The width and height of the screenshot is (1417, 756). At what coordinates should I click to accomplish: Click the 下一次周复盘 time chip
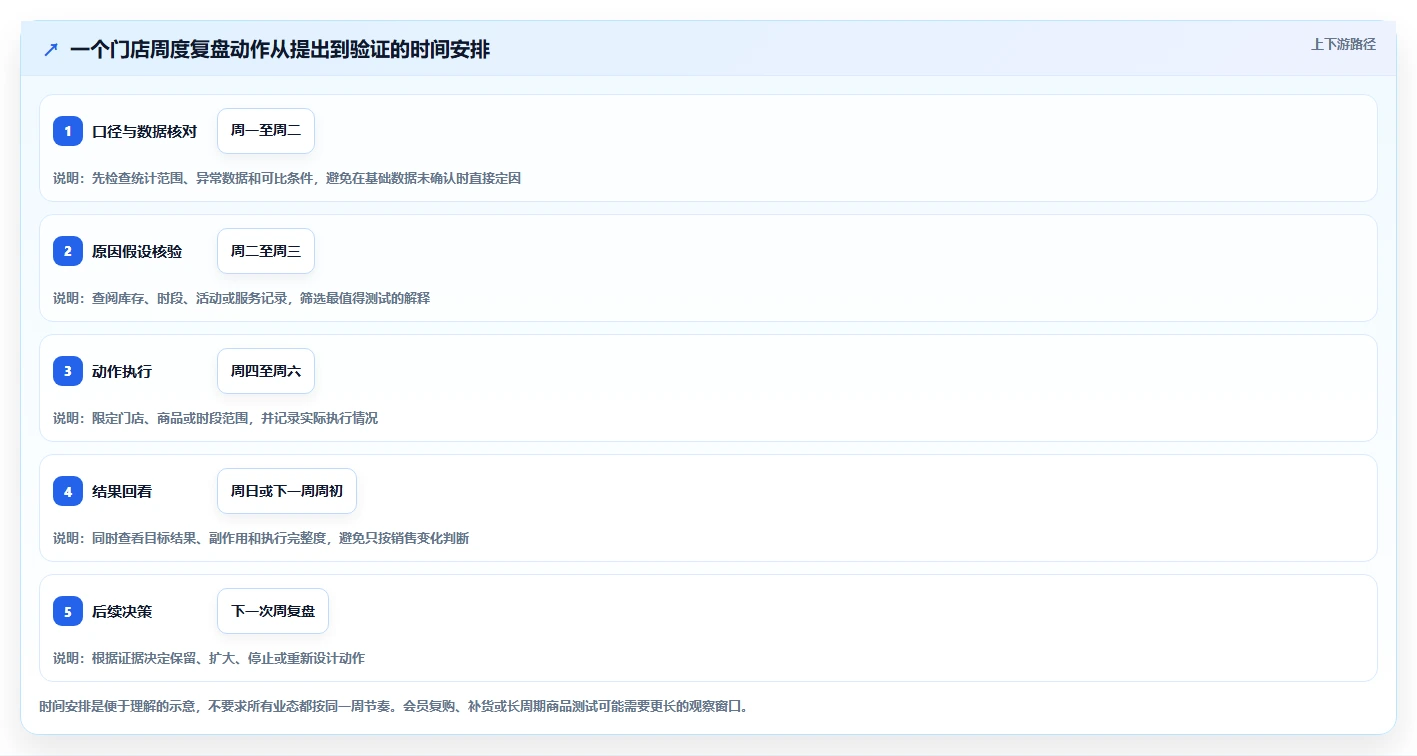[273, 611]
